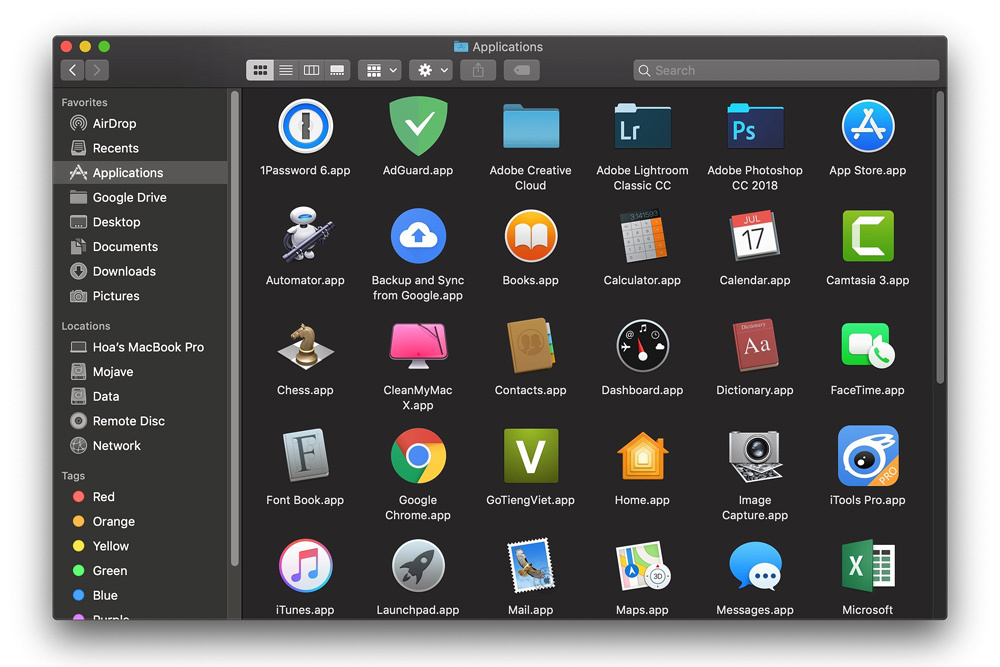Select the Google Chrome app icon
This screenshot has width=1000, height=667.
418,455
